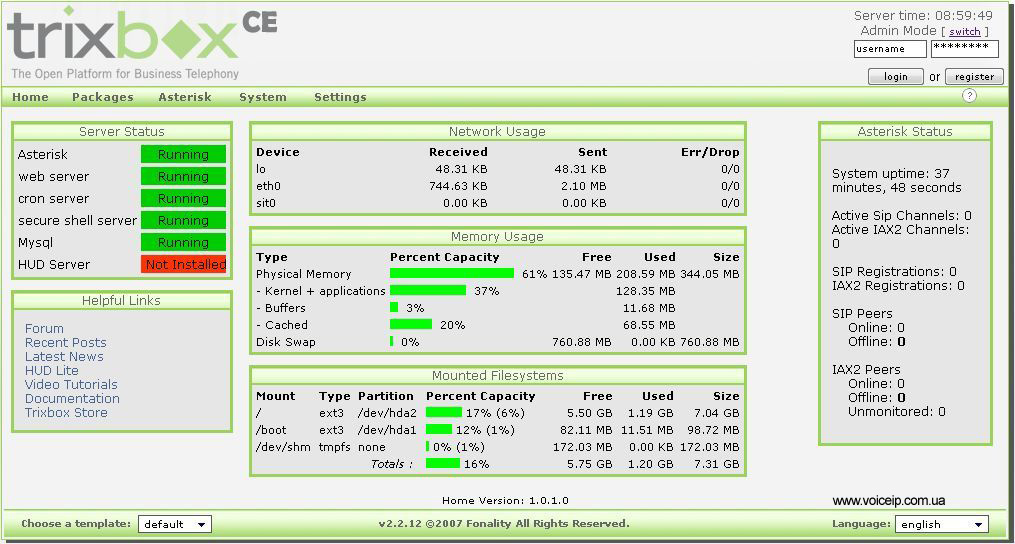
Task: Click the root mount 17% capacity bar
Action: pyautogui.click(x=443, y=413)
